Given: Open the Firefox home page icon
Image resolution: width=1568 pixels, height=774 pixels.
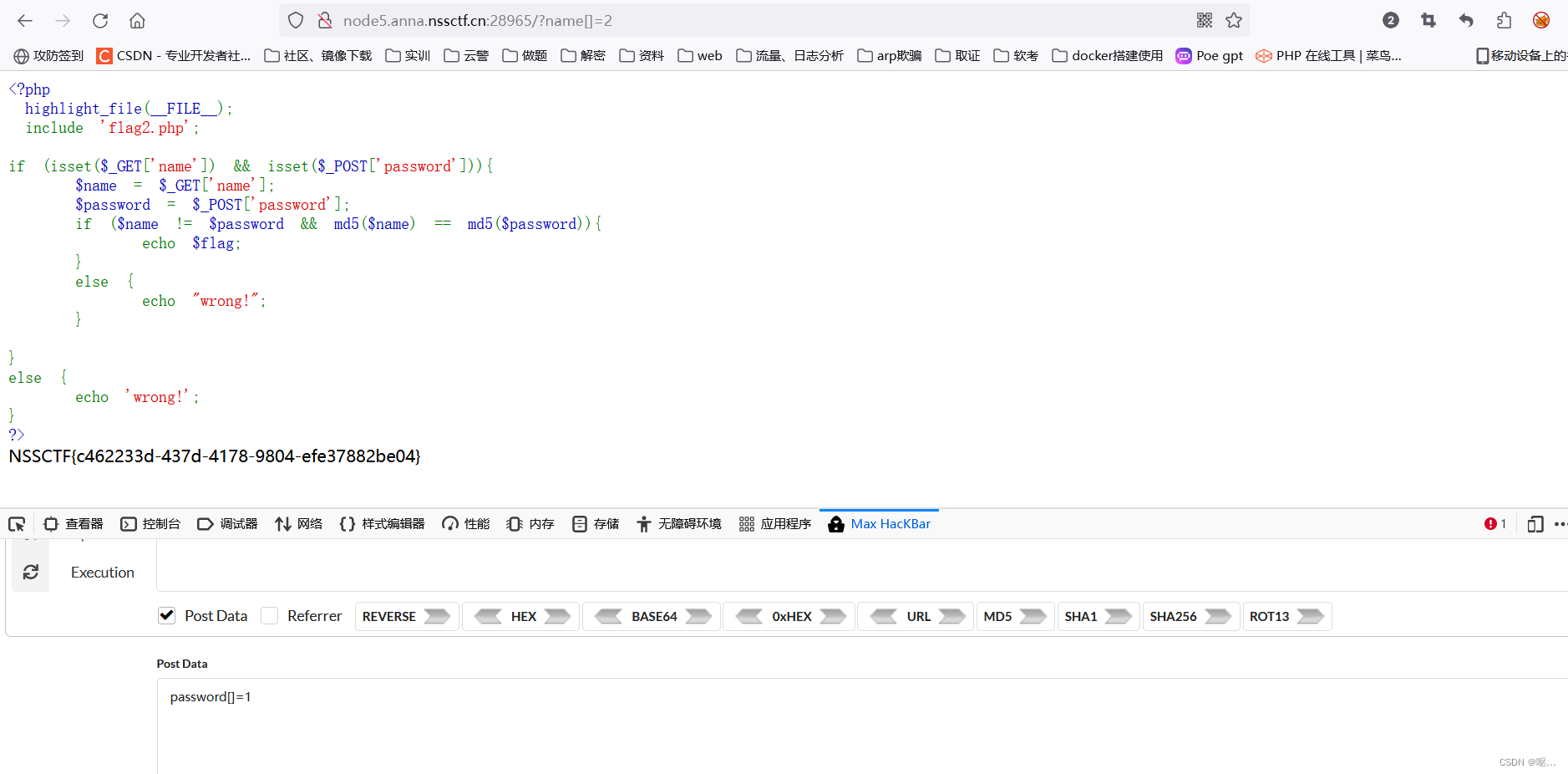Looking at the screenshot, I should (136, 21).
